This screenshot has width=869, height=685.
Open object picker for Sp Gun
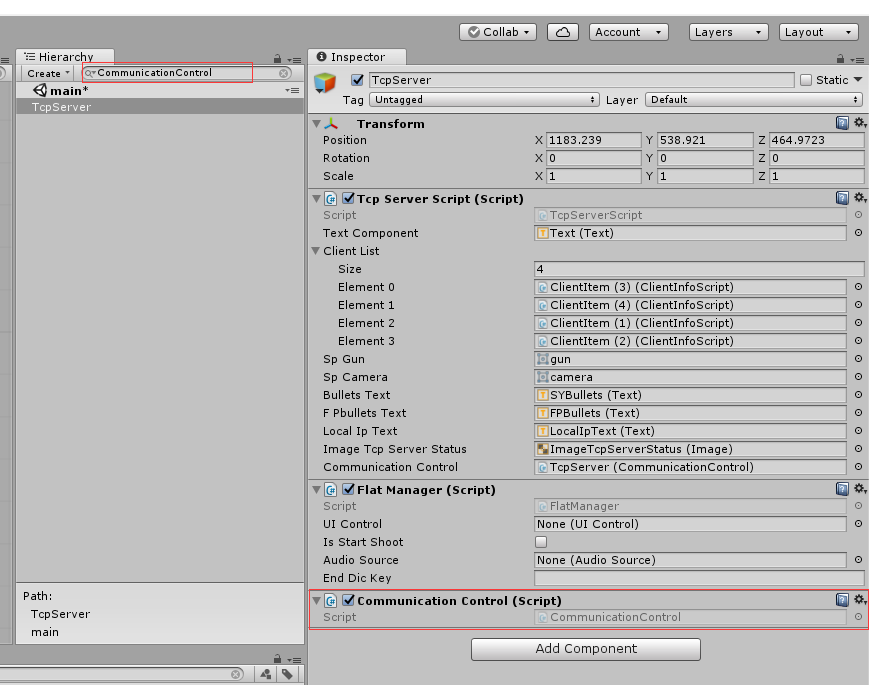click(858, 359)
